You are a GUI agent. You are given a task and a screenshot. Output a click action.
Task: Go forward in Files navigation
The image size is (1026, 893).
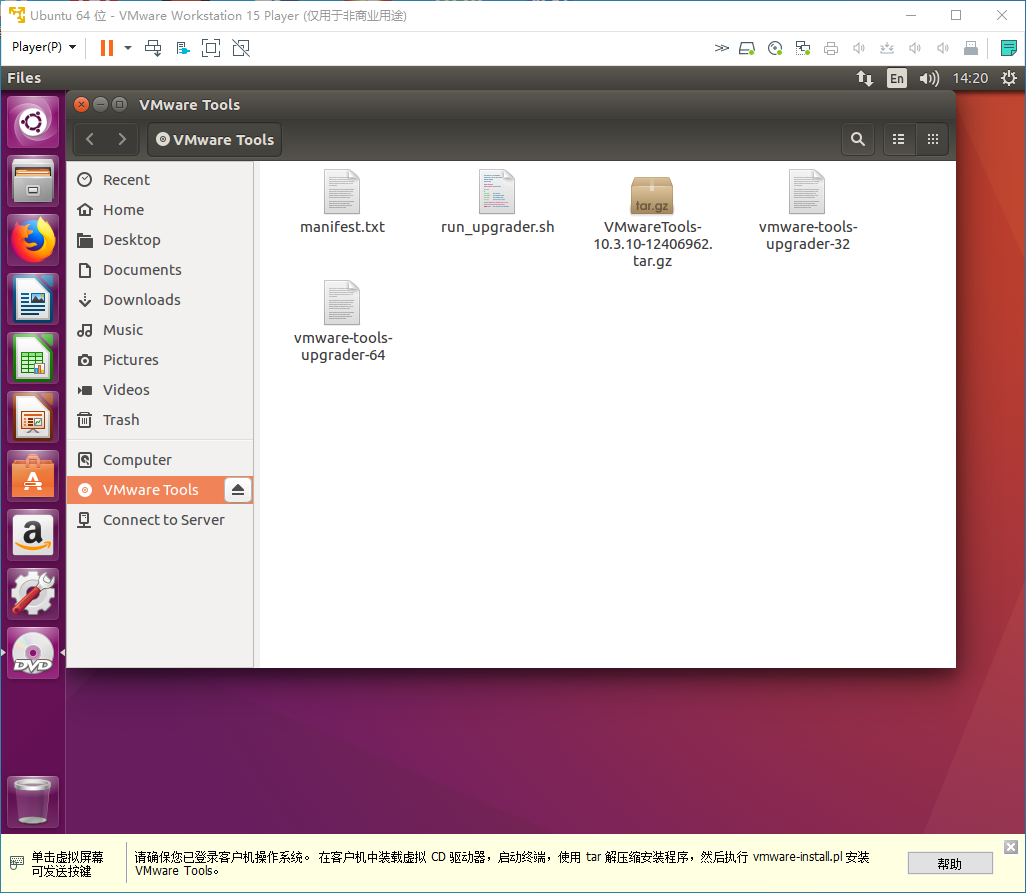pyautogui.click(x=122, y=139)
